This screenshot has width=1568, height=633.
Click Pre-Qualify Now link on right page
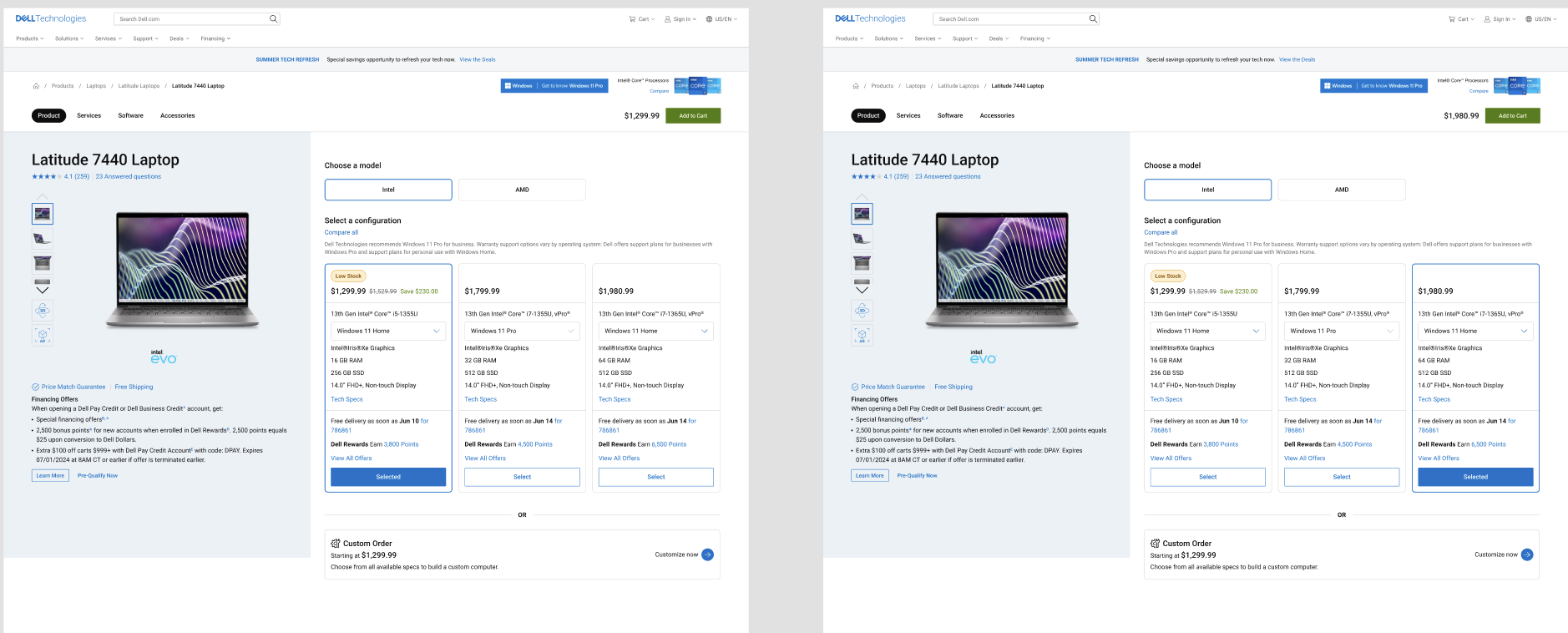917,475
